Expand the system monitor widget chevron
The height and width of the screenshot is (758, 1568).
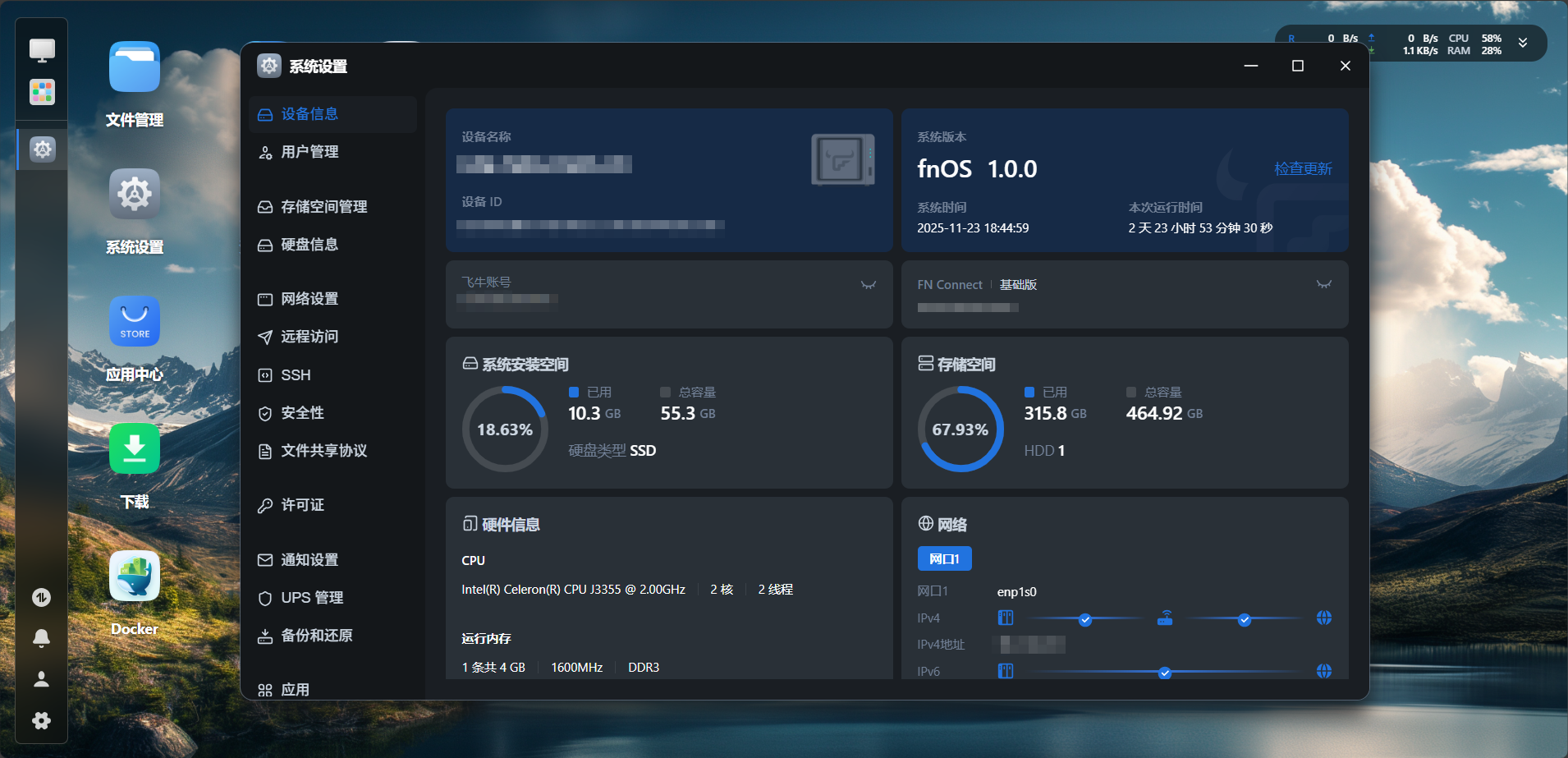(x=1523, y=44)
